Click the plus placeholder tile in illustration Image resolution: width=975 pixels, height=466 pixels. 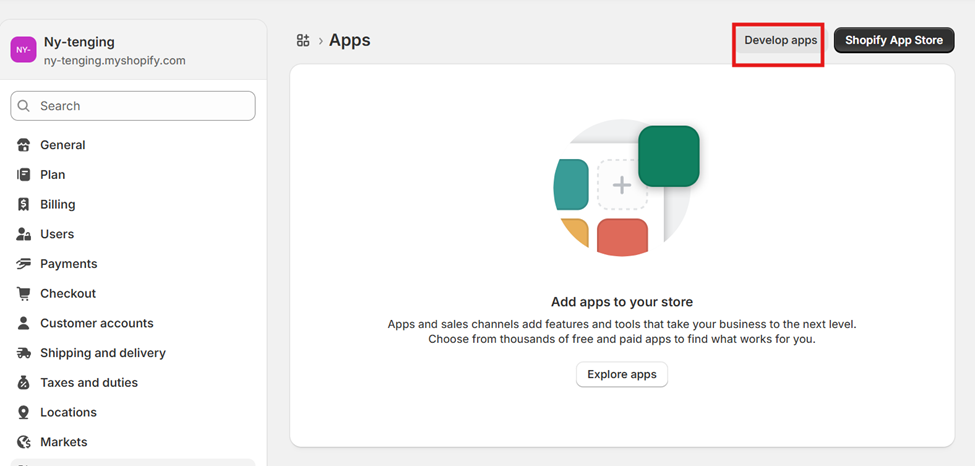click(x=621, y=185)
